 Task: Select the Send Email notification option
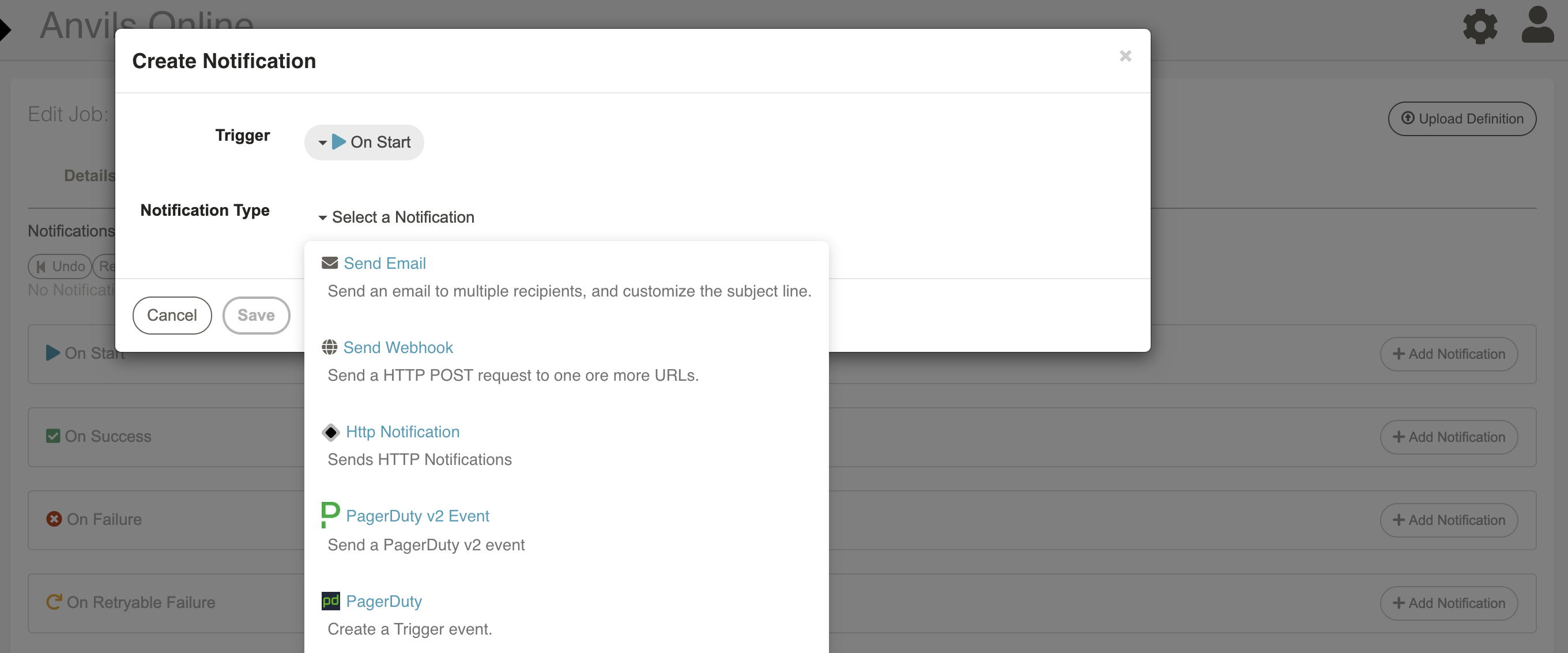pos(385,263)
